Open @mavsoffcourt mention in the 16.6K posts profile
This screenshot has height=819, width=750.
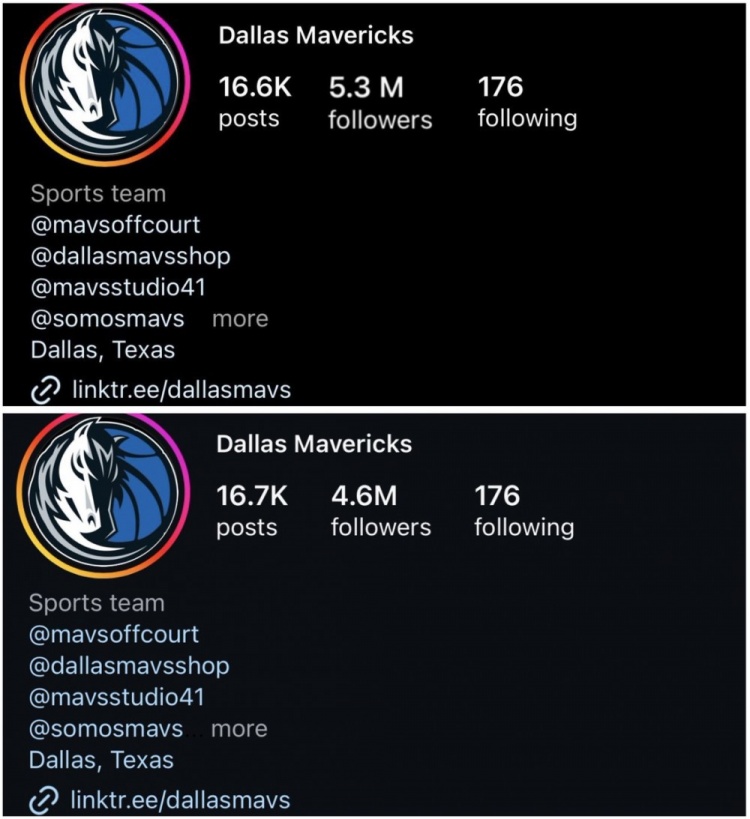click(115, 225)
